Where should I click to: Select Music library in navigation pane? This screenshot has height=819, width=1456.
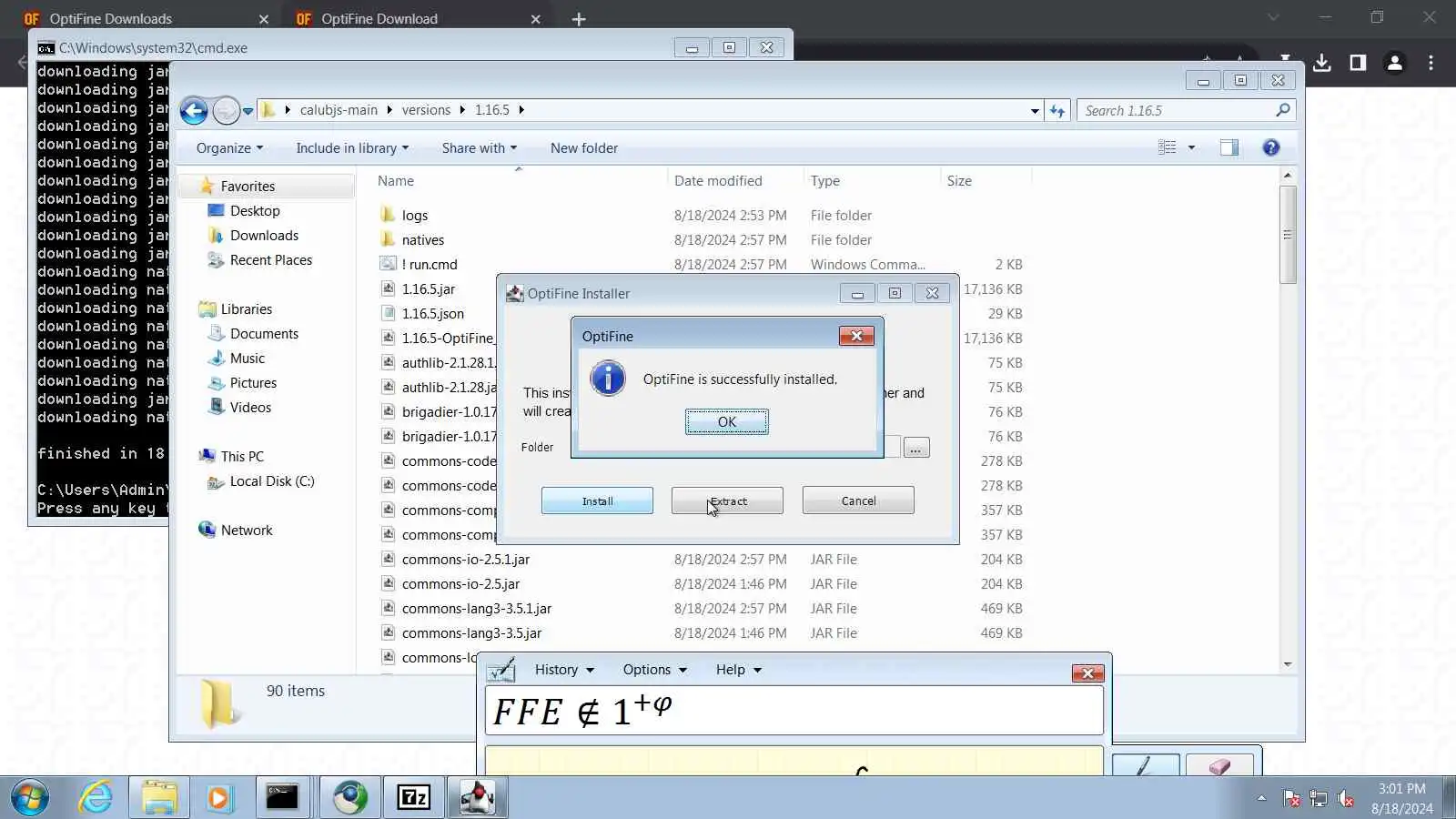tap(247, 358)
